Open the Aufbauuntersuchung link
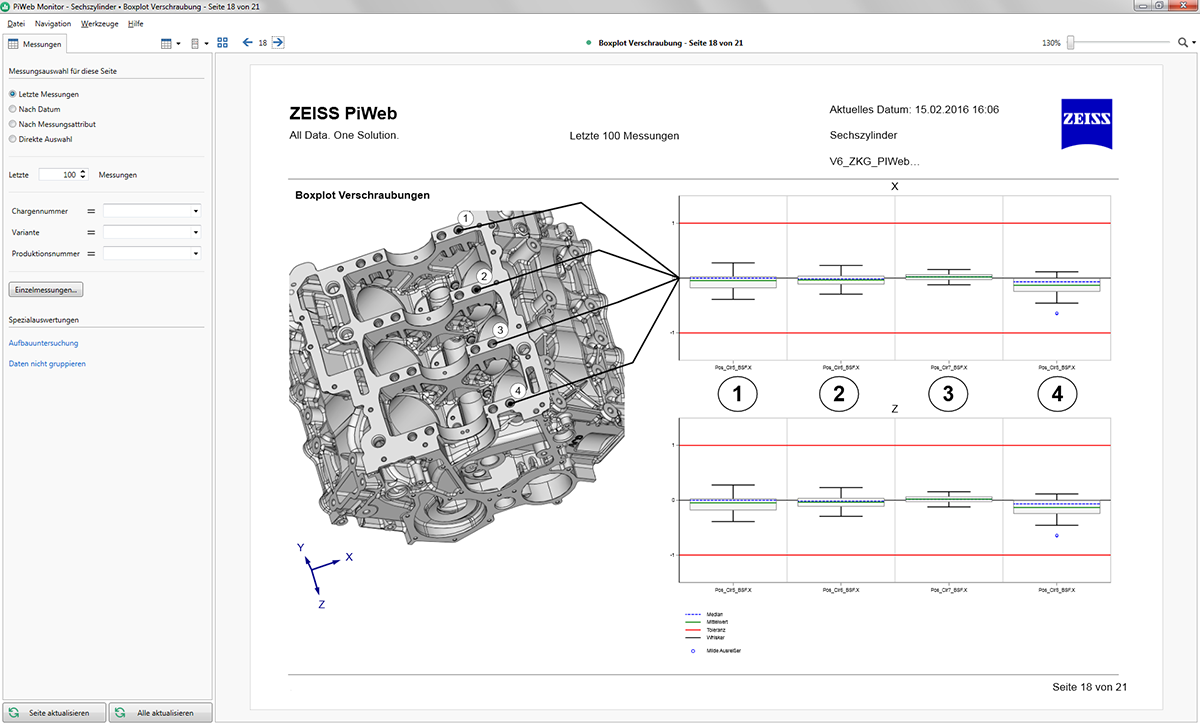This screenshot has height=725, width=1200. (43, 343)
